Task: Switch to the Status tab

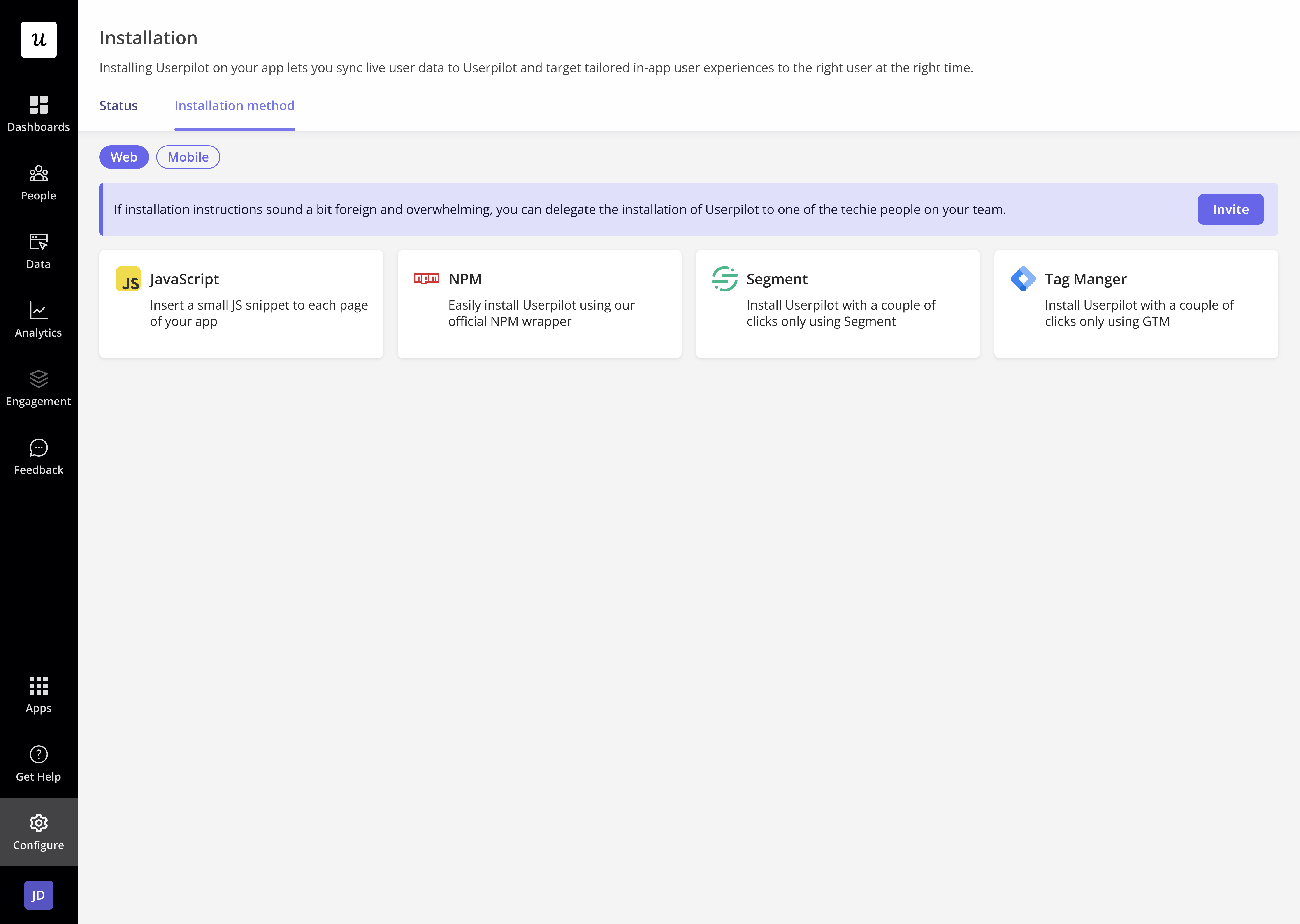Action: 118,105
